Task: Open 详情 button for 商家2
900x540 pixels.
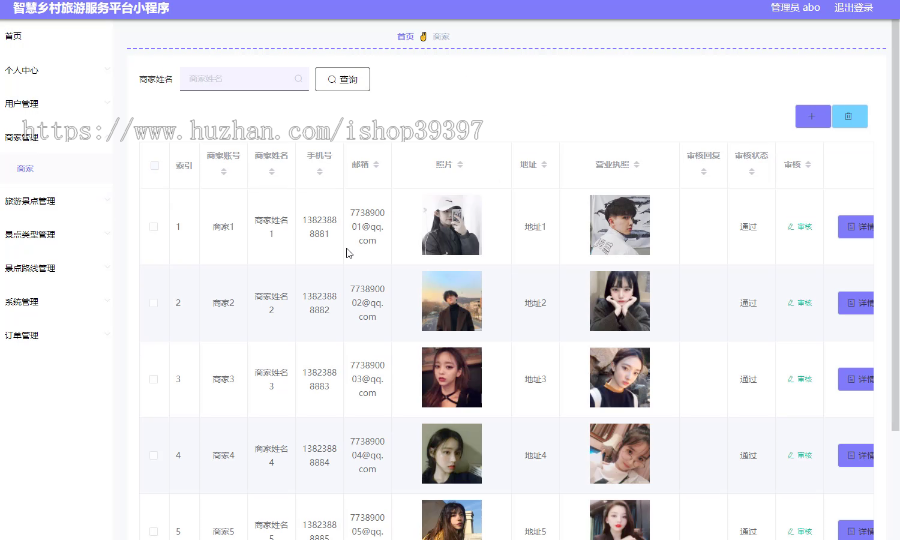Action: (856, 303)
